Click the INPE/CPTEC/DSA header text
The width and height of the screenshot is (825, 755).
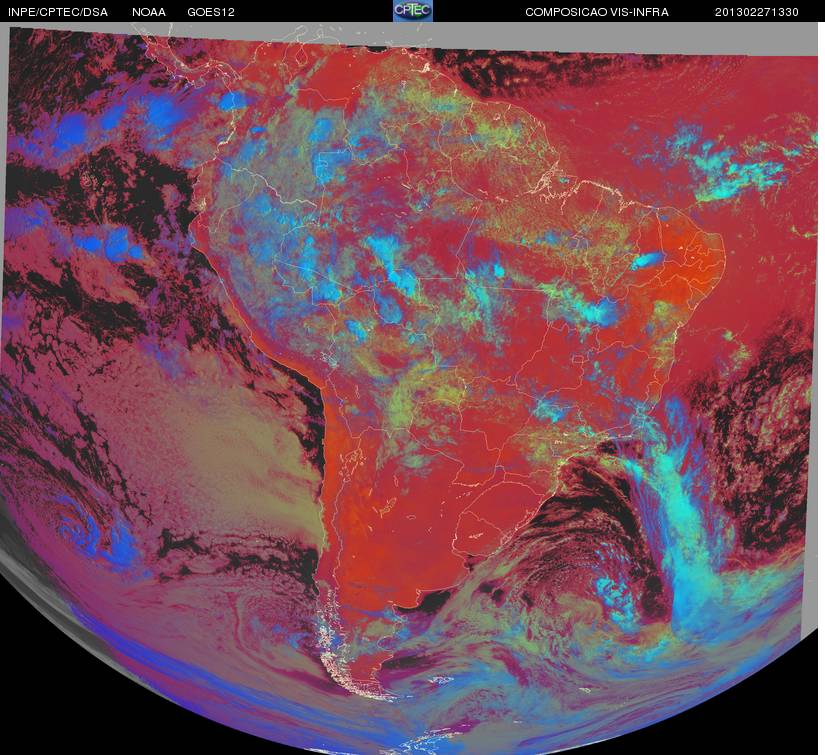(58, 12)
